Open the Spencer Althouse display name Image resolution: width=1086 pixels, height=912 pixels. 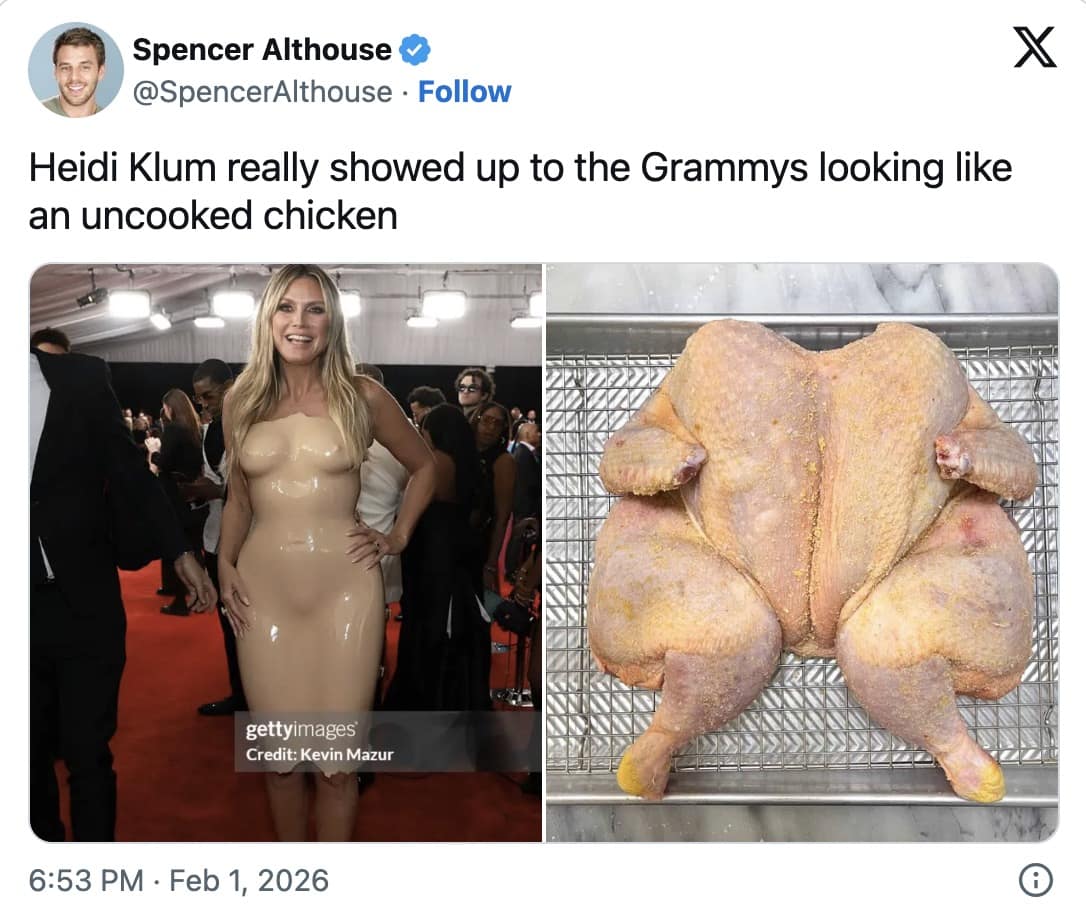pyautogui.click(x=262, y=50)
